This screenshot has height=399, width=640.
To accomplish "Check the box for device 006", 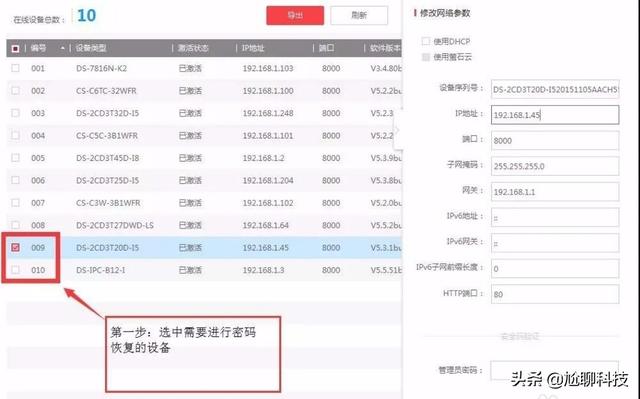I will tap(15, 180).
